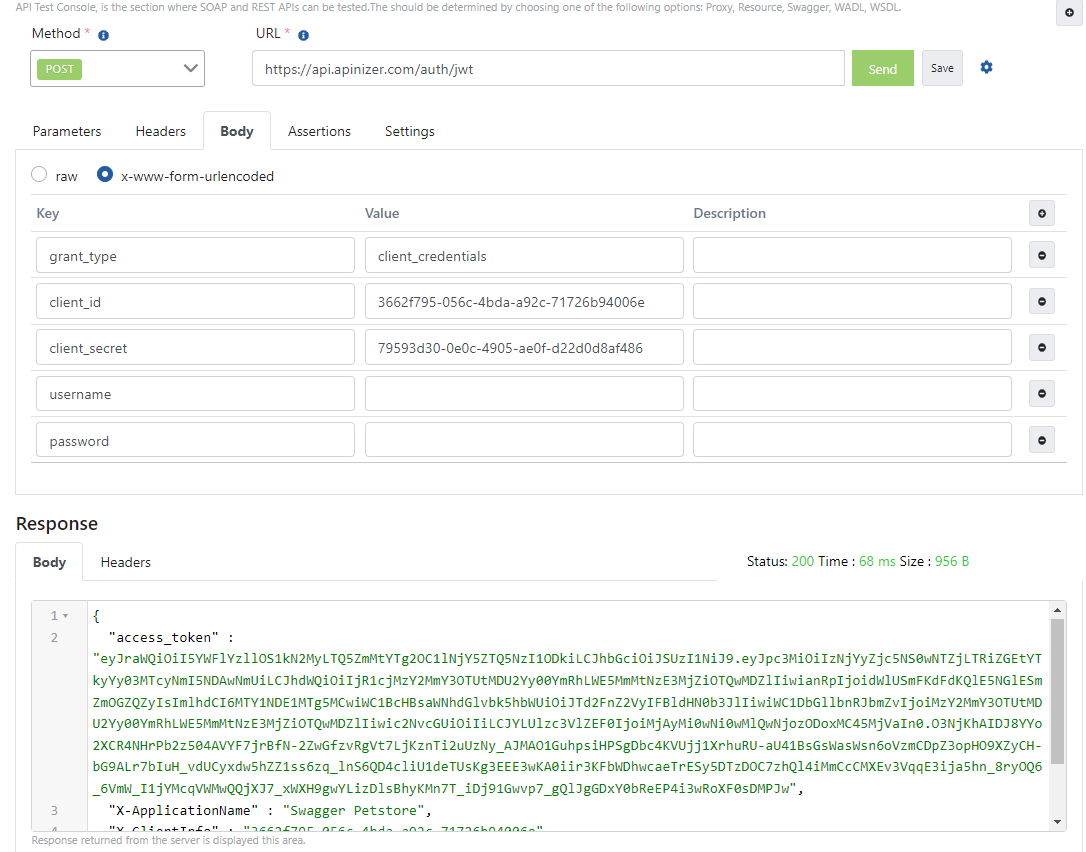Collapse the JSON response at line 1
The image size is (1086, 852).
(x=66, y=616)
